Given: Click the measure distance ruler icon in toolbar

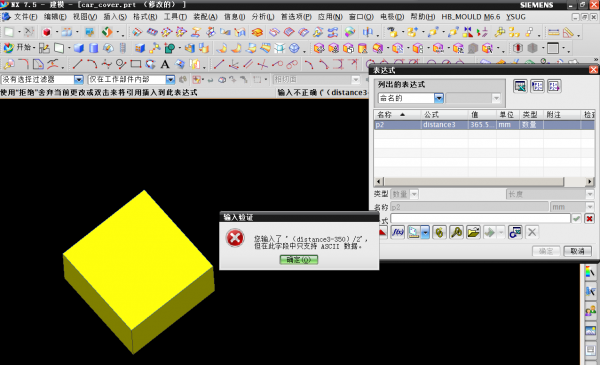Looking at the screenshot, I should tap(554, 32).
